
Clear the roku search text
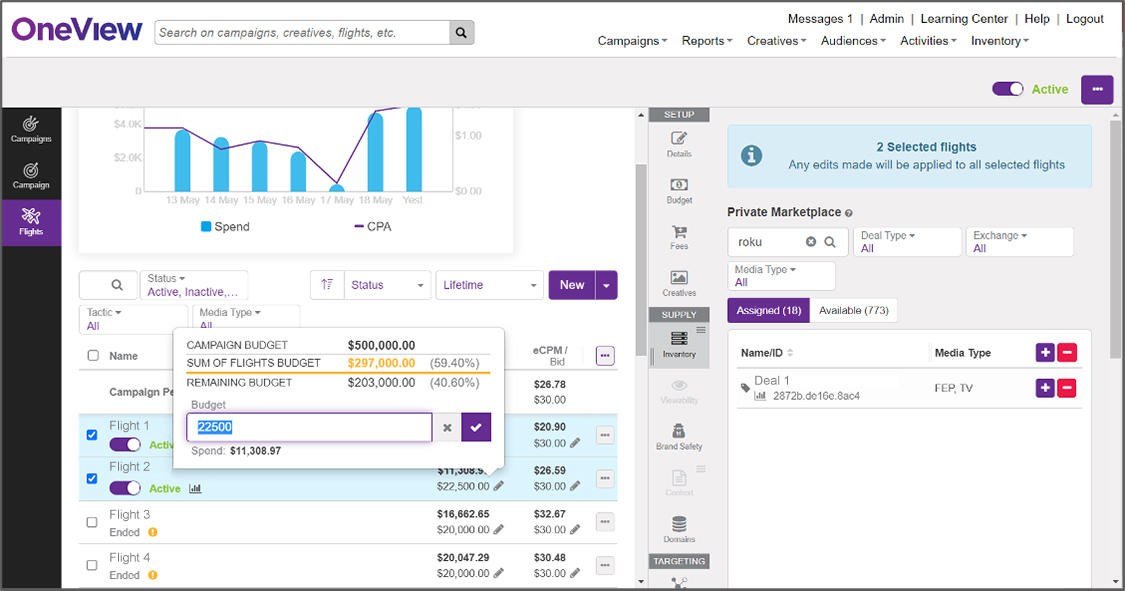tap(811, 242)
